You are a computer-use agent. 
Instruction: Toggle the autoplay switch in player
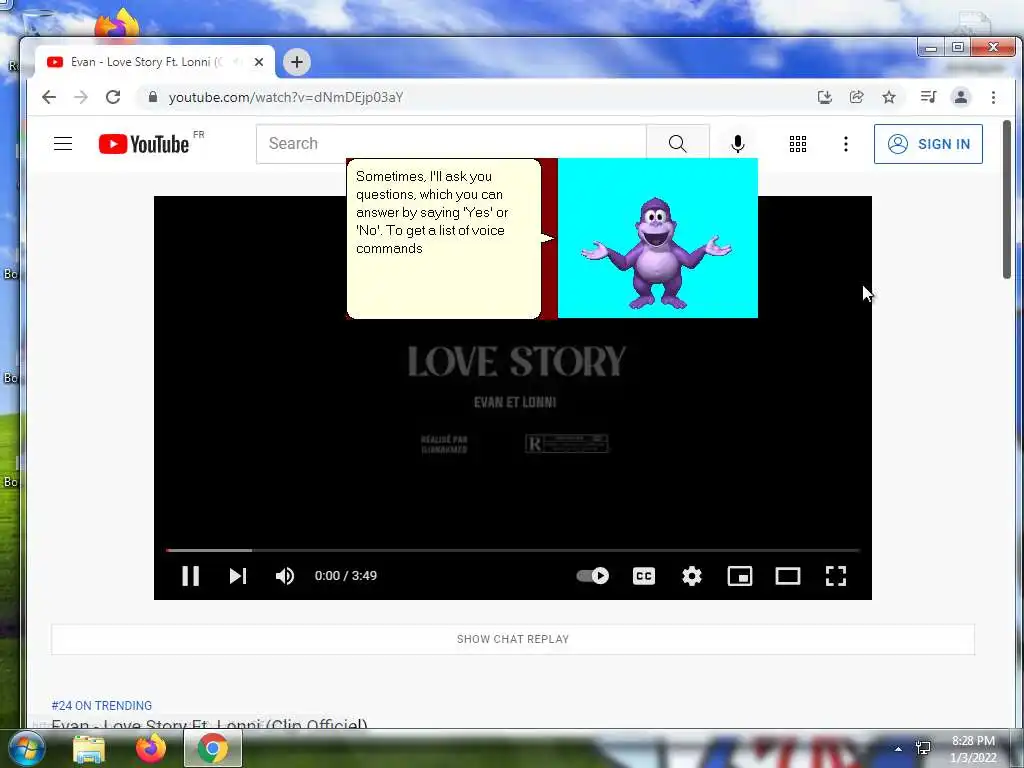pyautogui.click(x=593, y=575)
